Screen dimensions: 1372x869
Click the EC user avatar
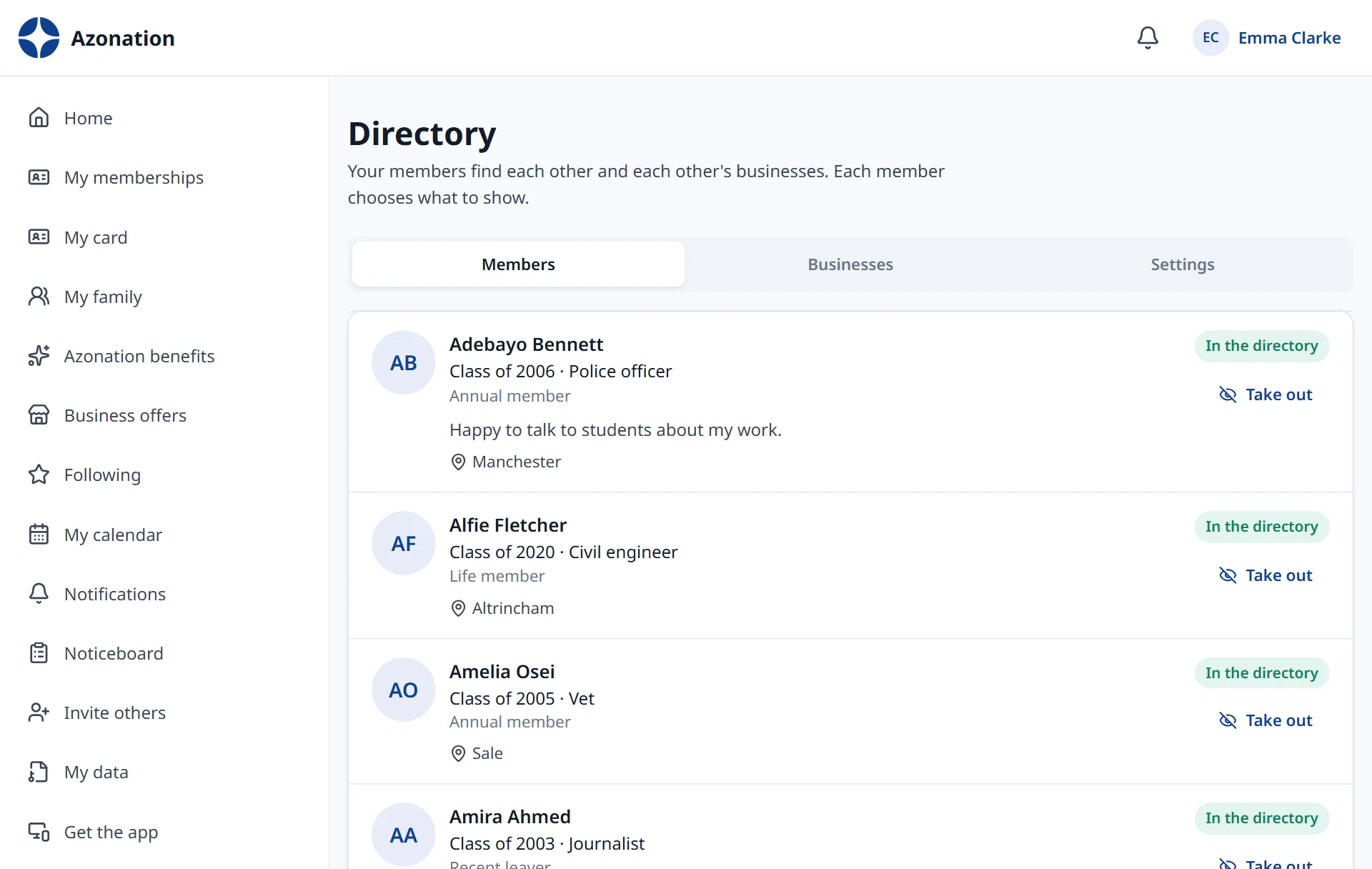point(1211,38)
